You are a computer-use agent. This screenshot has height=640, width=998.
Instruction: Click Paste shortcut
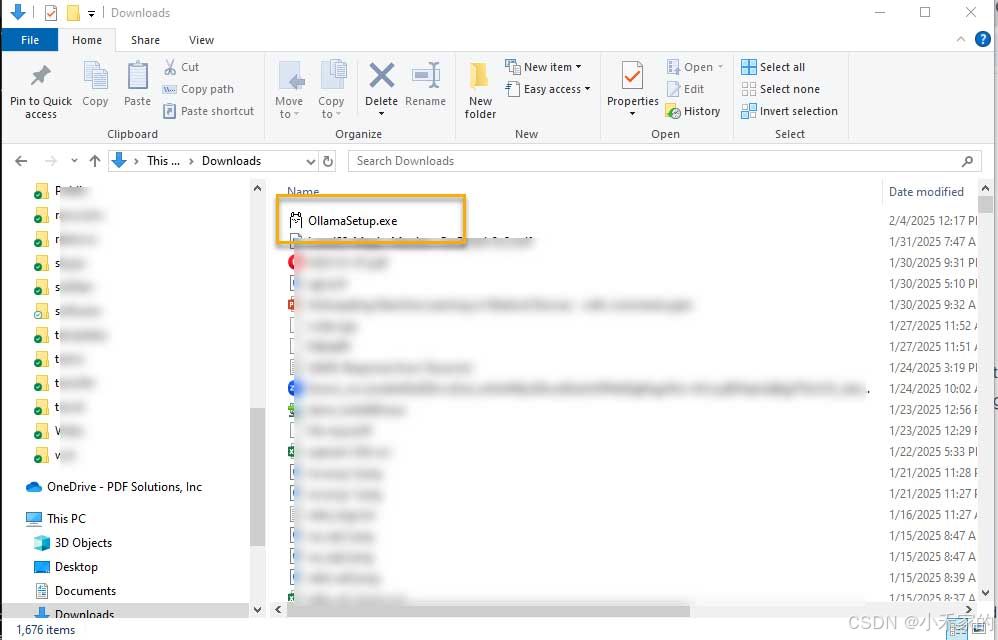tap(209, 111)
